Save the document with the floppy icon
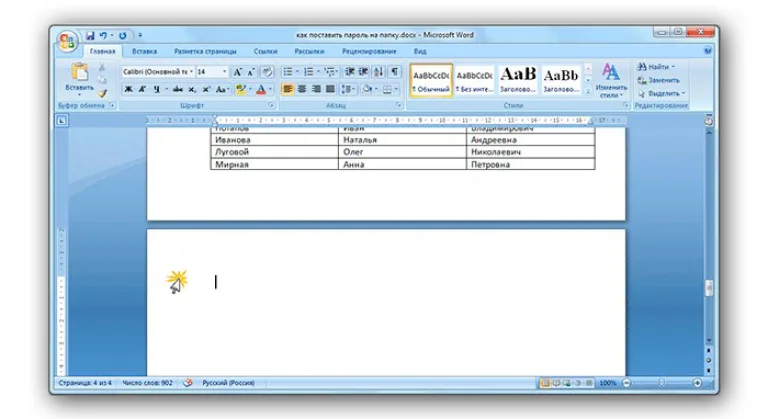768x419 pixels. [90, 36]
